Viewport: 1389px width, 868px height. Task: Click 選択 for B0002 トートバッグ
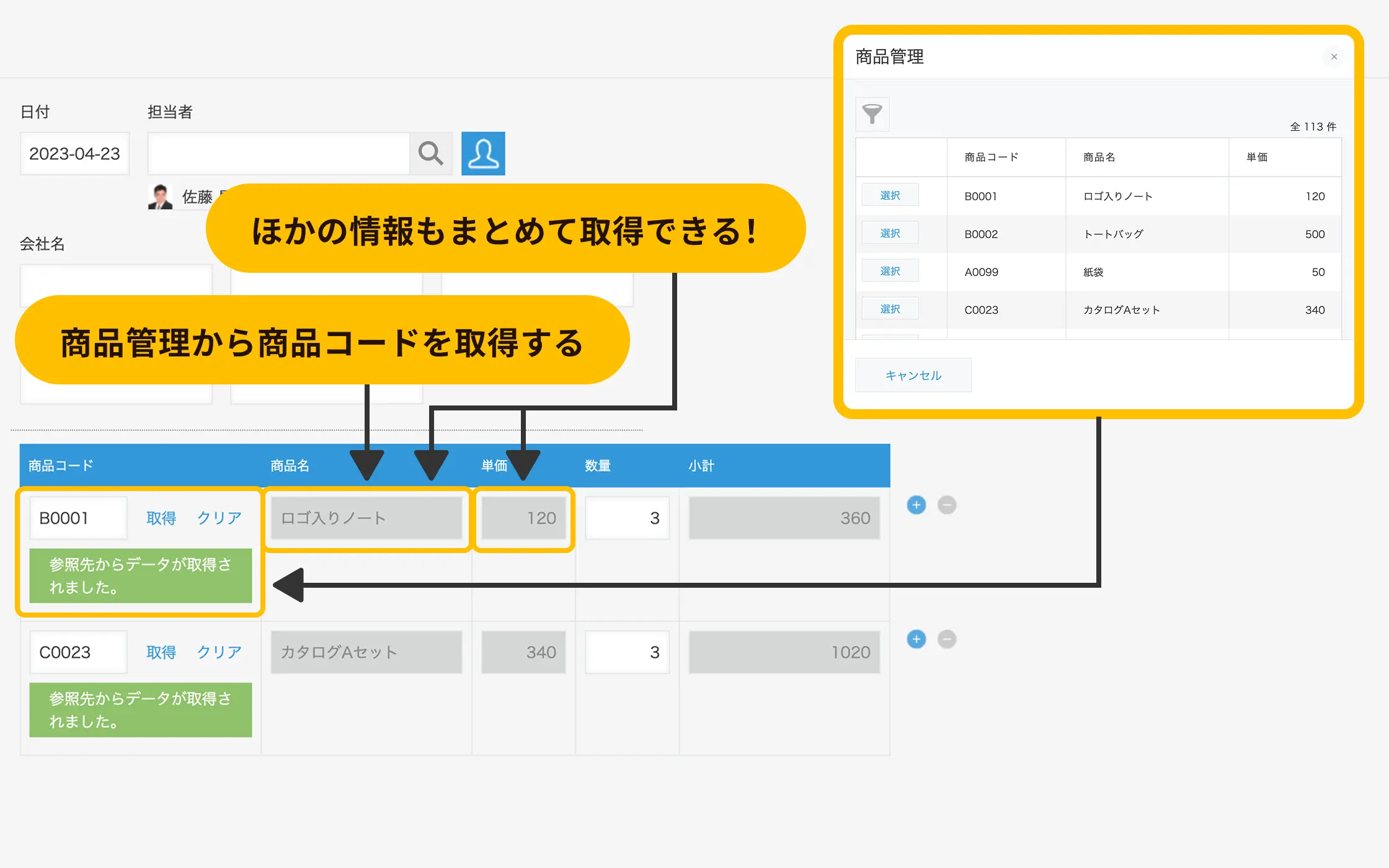(890, 233)
